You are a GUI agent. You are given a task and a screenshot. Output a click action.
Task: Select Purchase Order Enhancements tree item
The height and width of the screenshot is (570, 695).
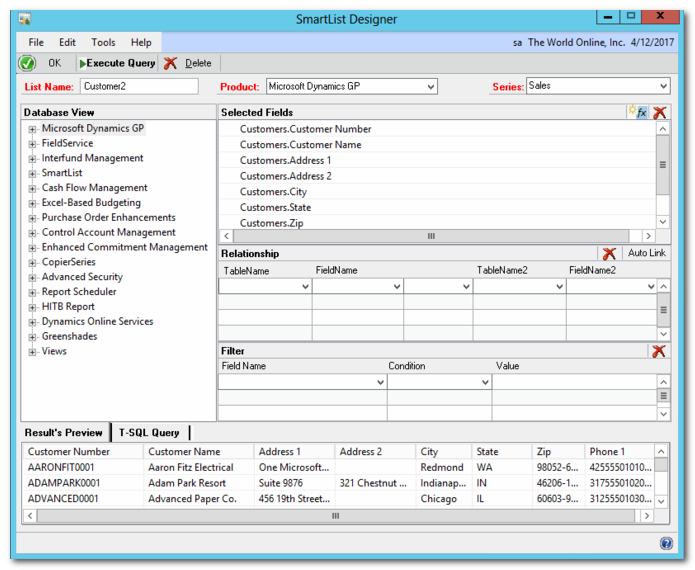(x=109, y=218)
